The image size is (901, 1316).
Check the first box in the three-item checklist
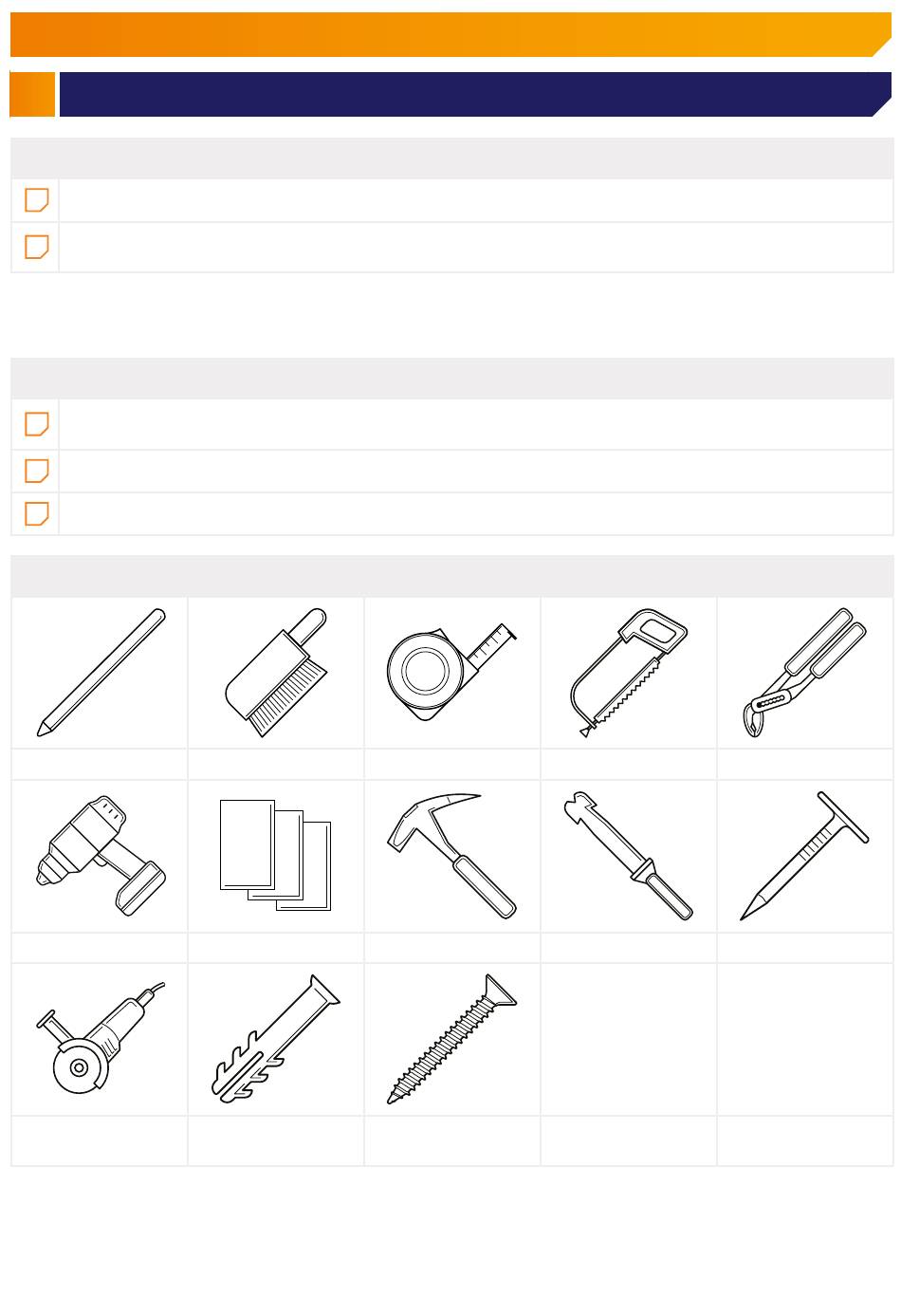pos(36,424)
